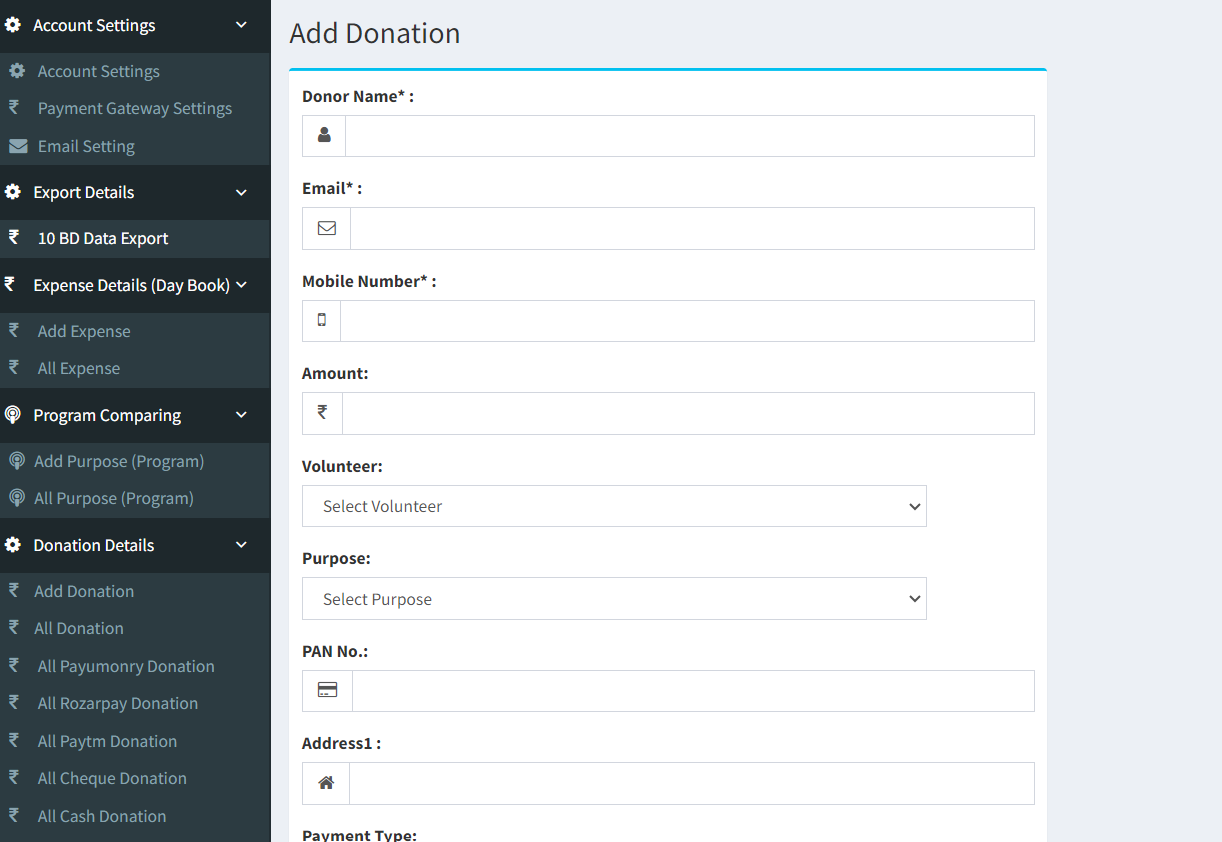Focus the Donor Name text field

690,136
